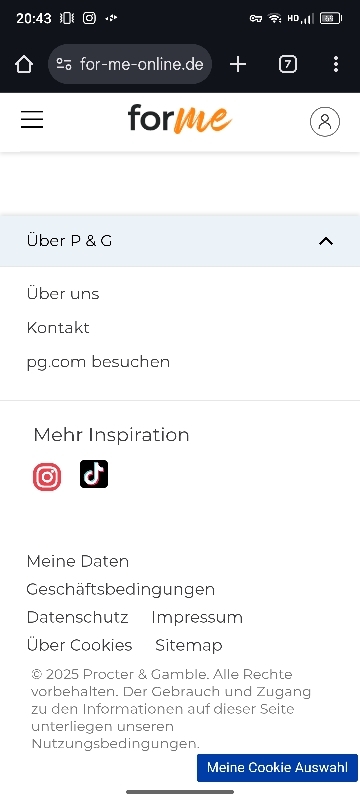
Task: Tap the browser home icon
Action: [x=24, y=64]
